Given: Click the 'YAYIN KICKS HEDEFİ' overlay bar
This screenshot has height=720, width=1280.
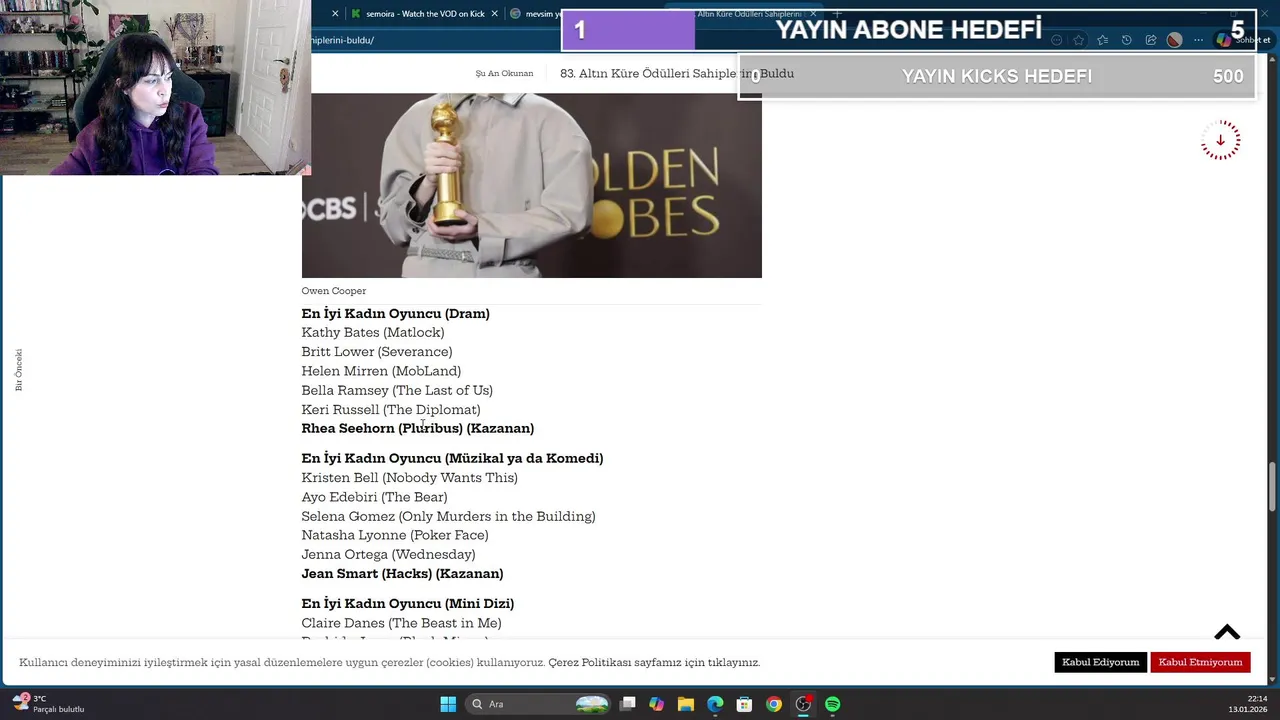Looking at the screenshot, I should point(997,76).
